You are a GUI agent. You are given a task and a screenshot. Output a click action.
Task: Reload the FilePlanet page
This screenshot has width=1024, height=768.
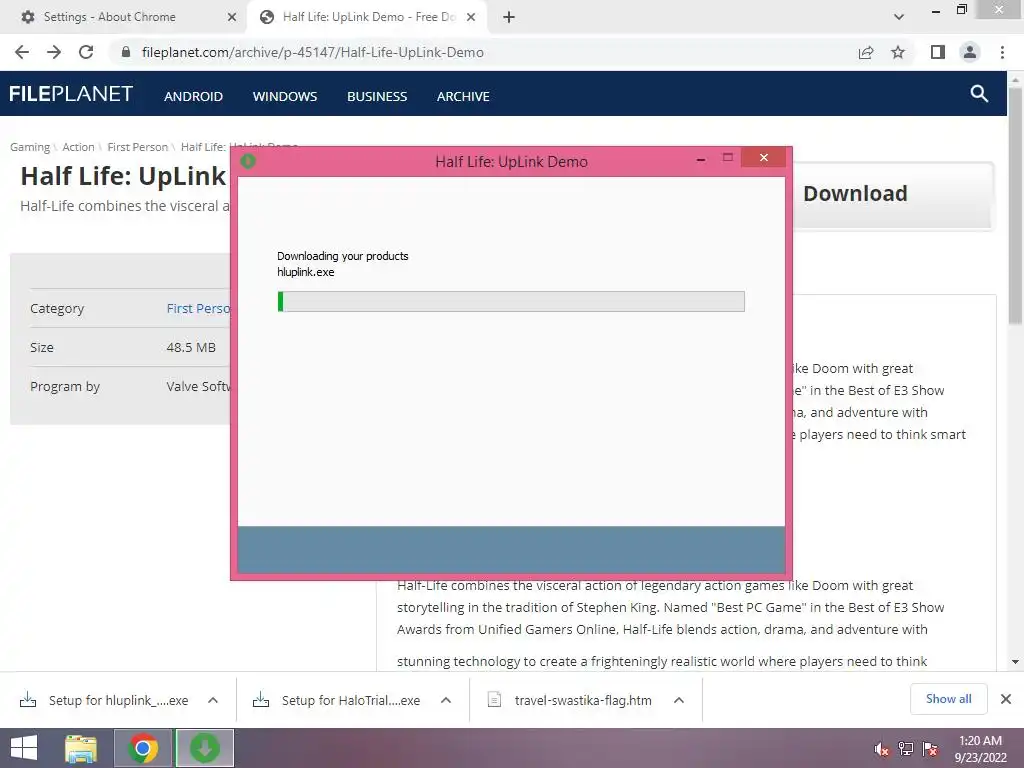click(86, 52)
